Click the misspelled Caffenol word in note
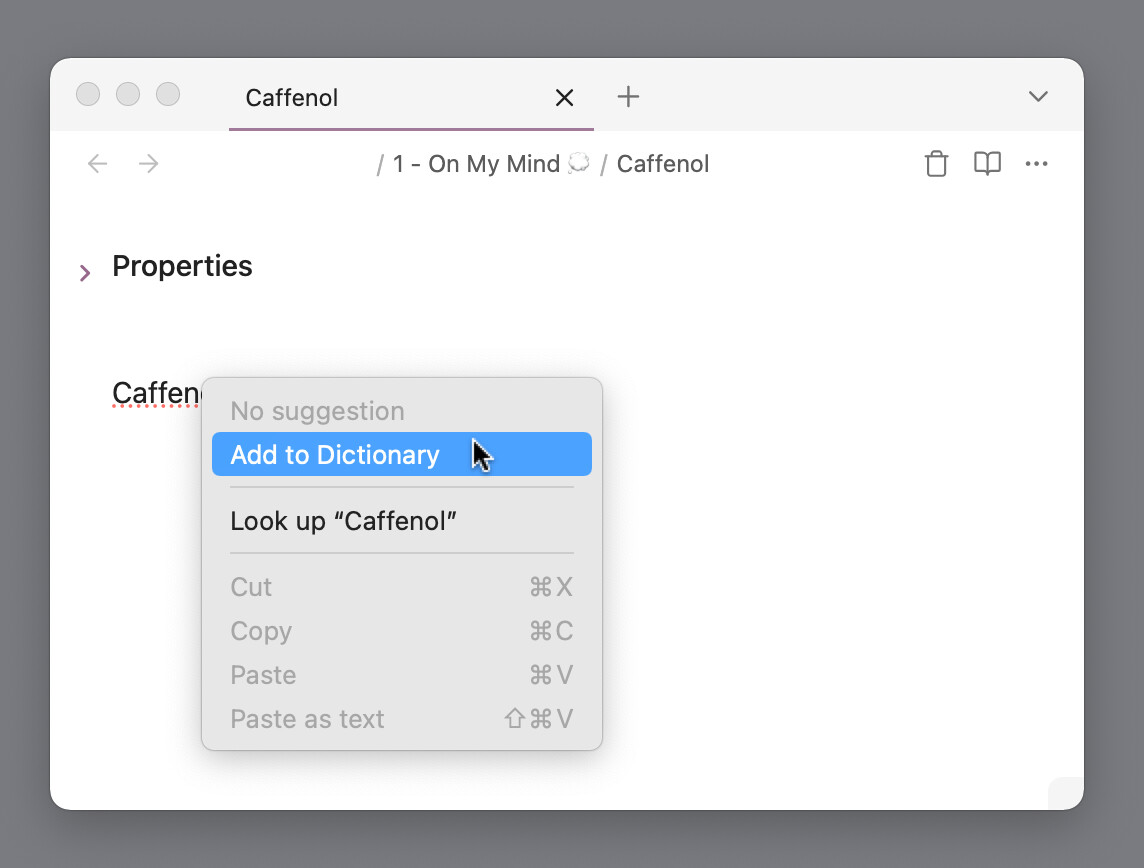This screenshot has width=1144, height=868. tap(155, 394)
